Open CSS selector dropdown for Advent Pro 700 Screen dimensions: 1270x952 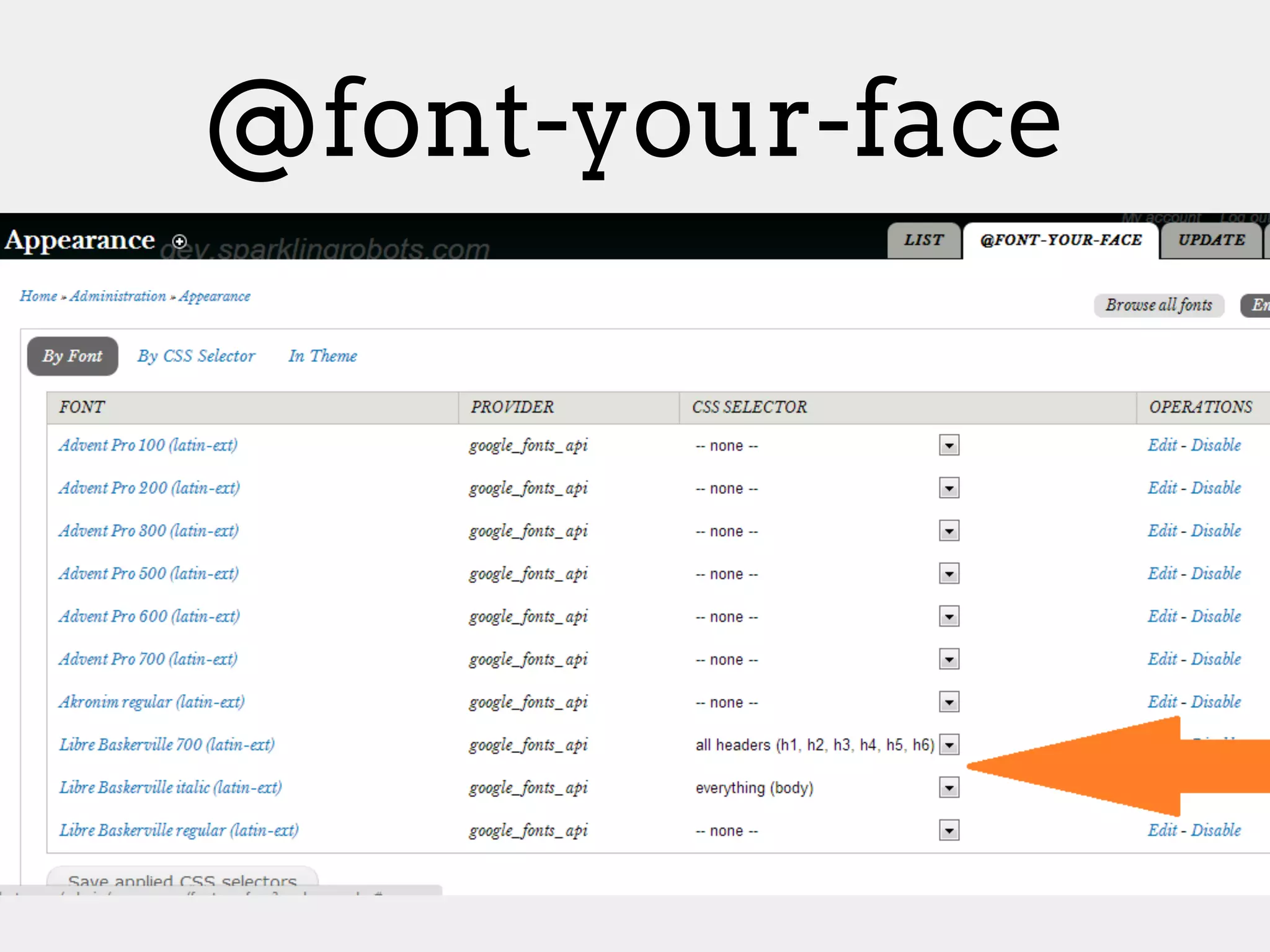click(x=949, y=659)
